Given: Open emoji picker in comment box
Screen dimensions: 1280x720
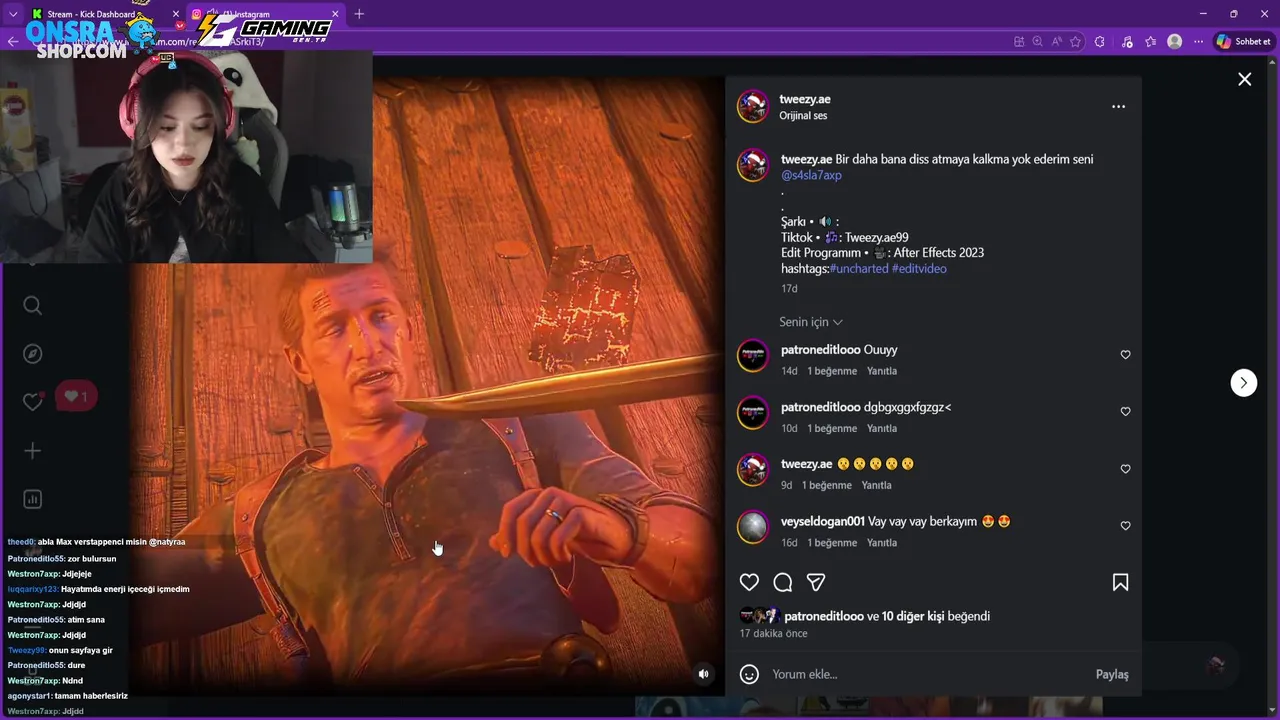Looking at the screenshot, I should coord(749,674).
